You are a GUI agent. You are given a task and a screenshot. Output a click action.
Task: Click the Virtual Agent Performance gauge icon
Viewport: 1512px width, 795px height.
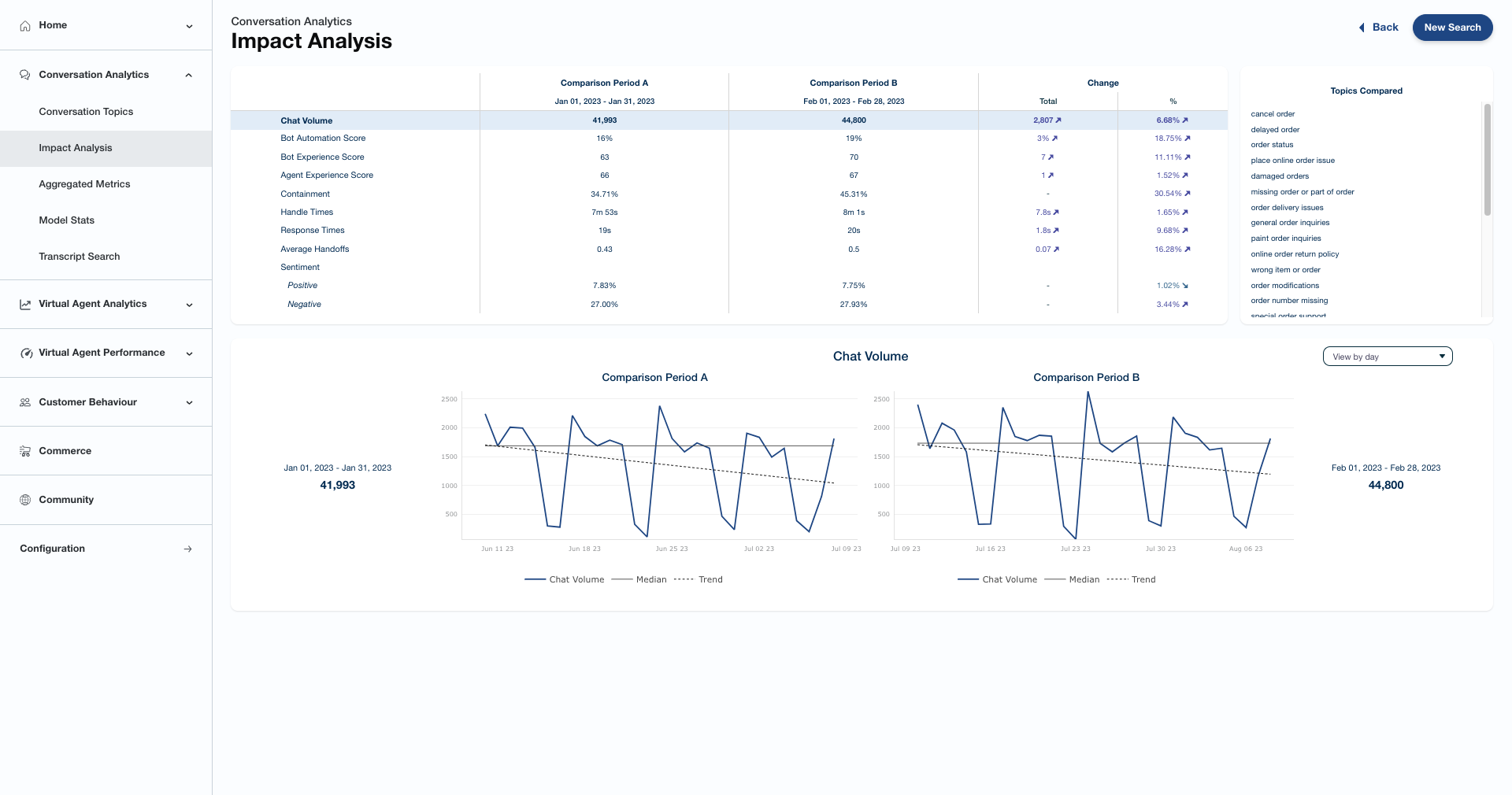[x=26, y=353]
